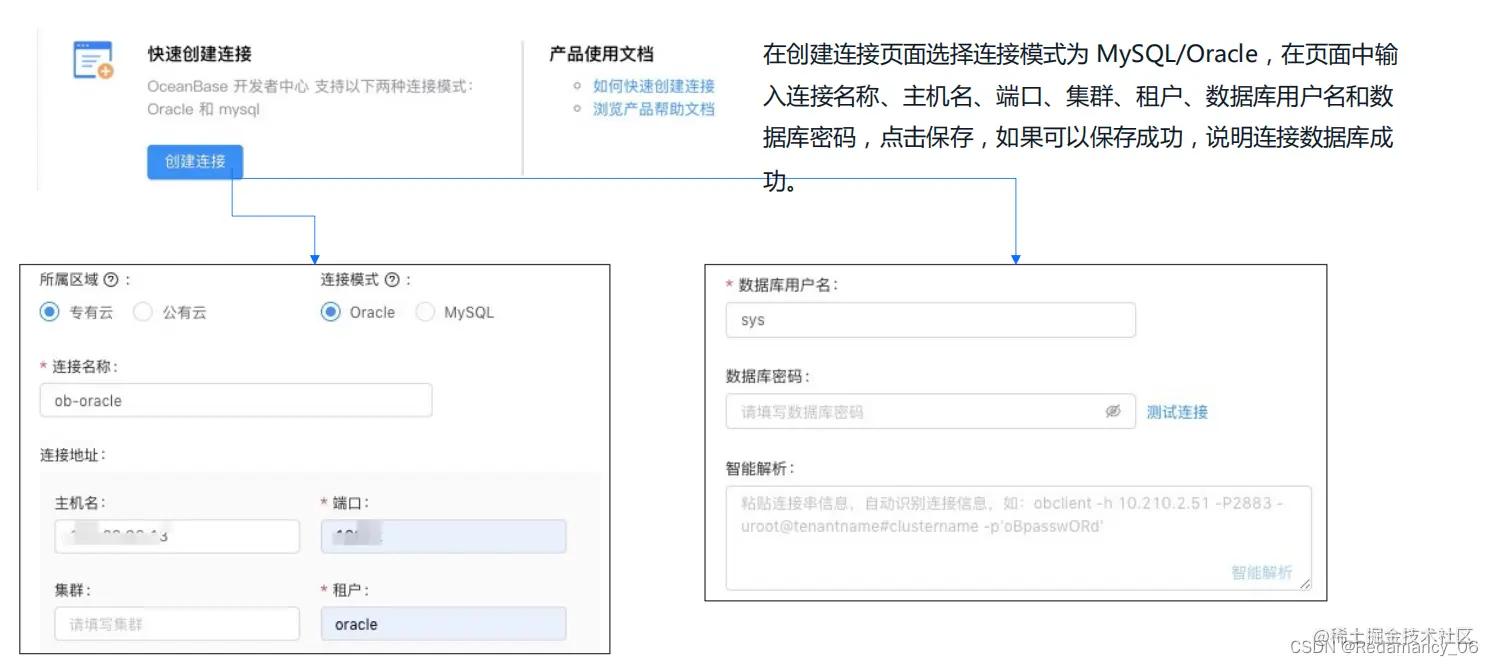
Task: Click the 主机名 host input field
Action: click(x=176, y=536)
